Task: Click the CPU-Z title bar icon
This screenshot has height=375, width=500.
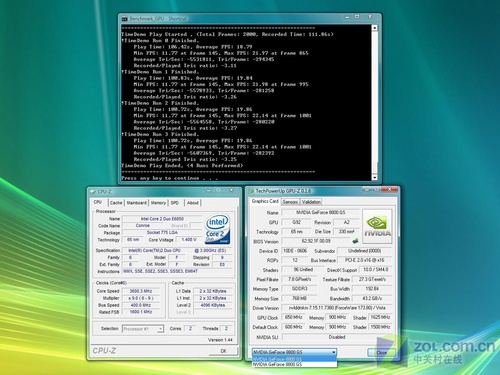Action: coord(93,192)
